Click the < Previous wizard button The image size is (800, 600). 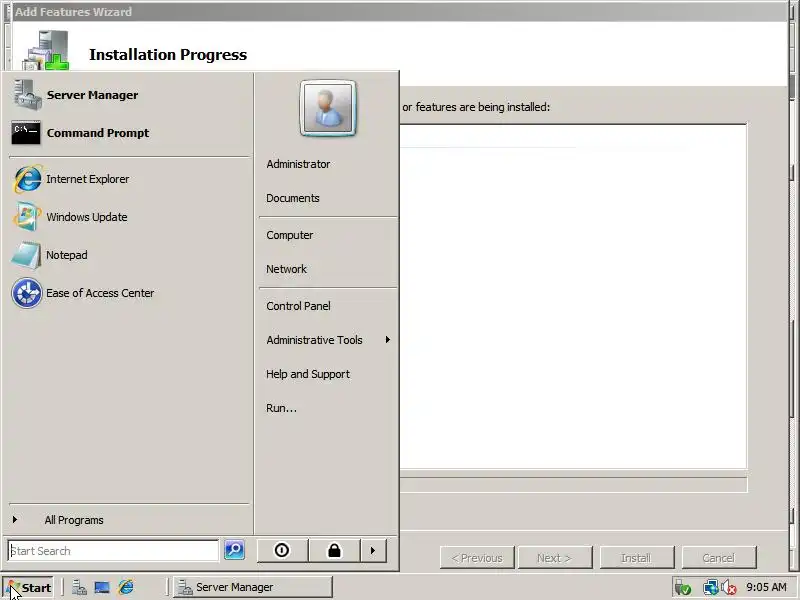coord(477,558)
